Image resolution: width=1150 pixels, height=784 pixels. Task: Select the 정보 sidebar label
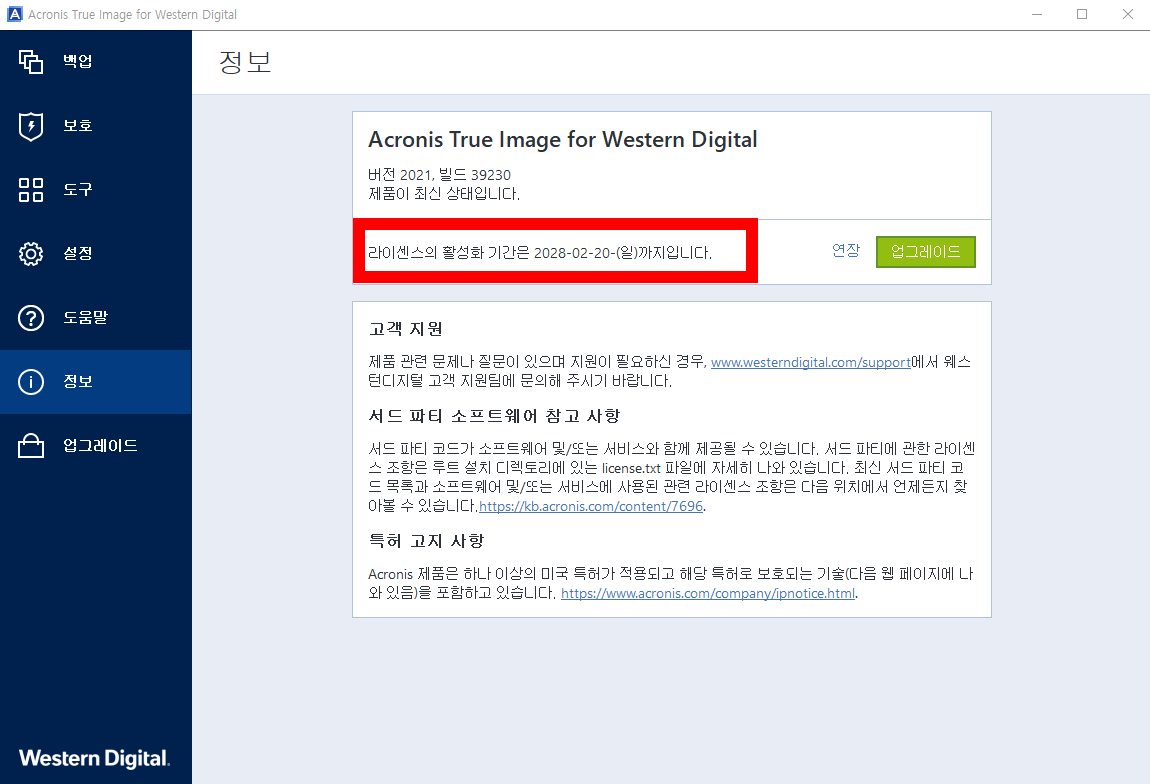(78, 381)
